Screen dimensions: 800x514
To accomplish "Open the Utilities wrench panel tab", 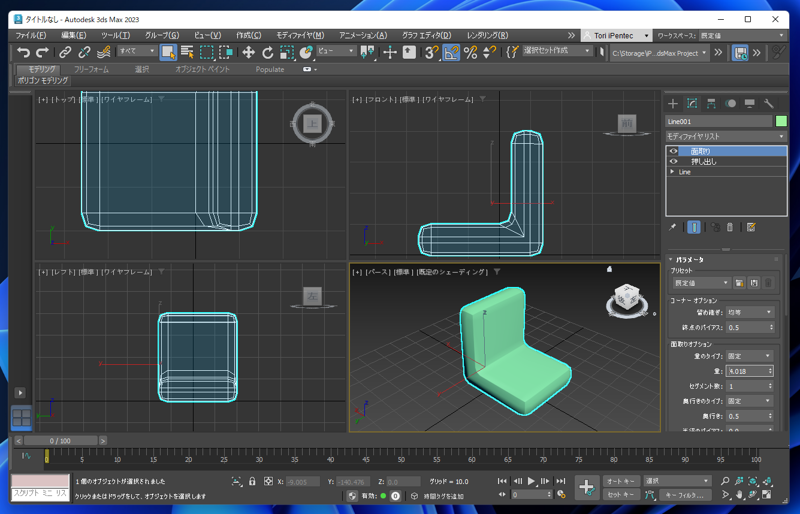I will 768,104.
